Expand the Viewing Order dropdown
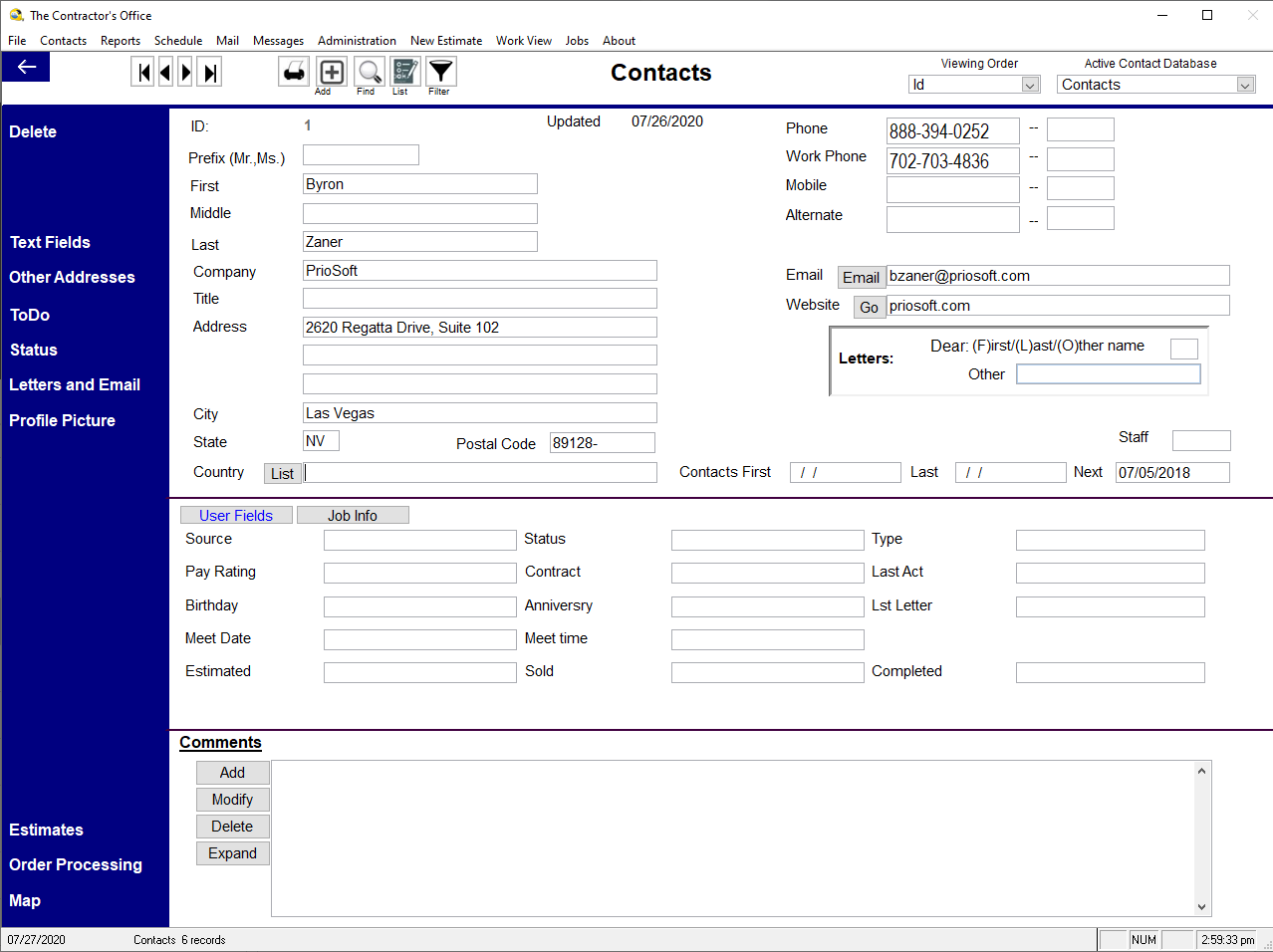The width and height of the screenshot is (1273, 952). tap(1030, 85)
